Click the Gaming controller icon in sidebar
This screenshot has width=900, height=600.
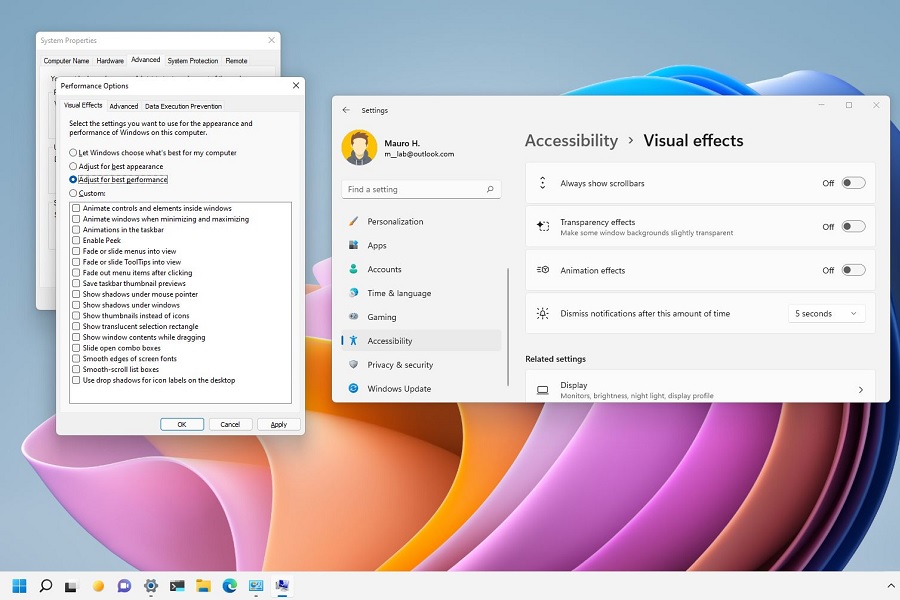(353, 317)
